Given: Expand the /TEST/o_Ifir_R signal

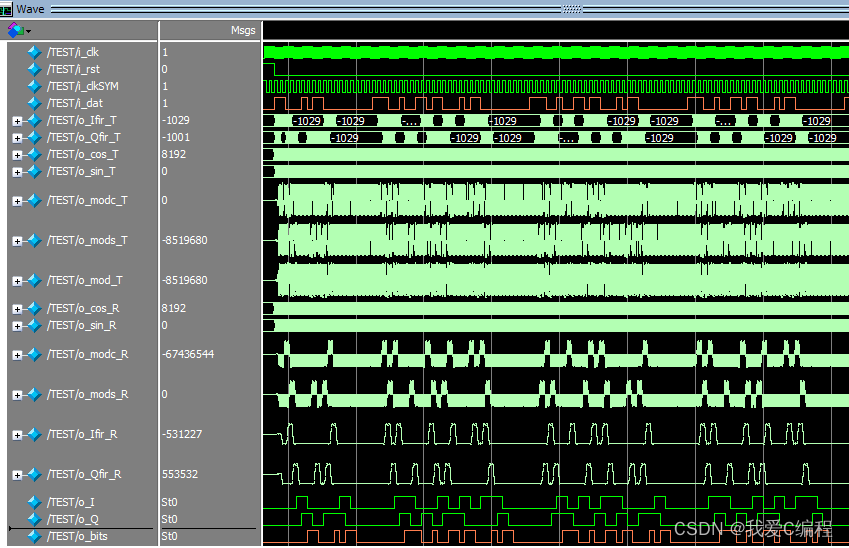Looking at the screenshot, I should click(17, 434).
